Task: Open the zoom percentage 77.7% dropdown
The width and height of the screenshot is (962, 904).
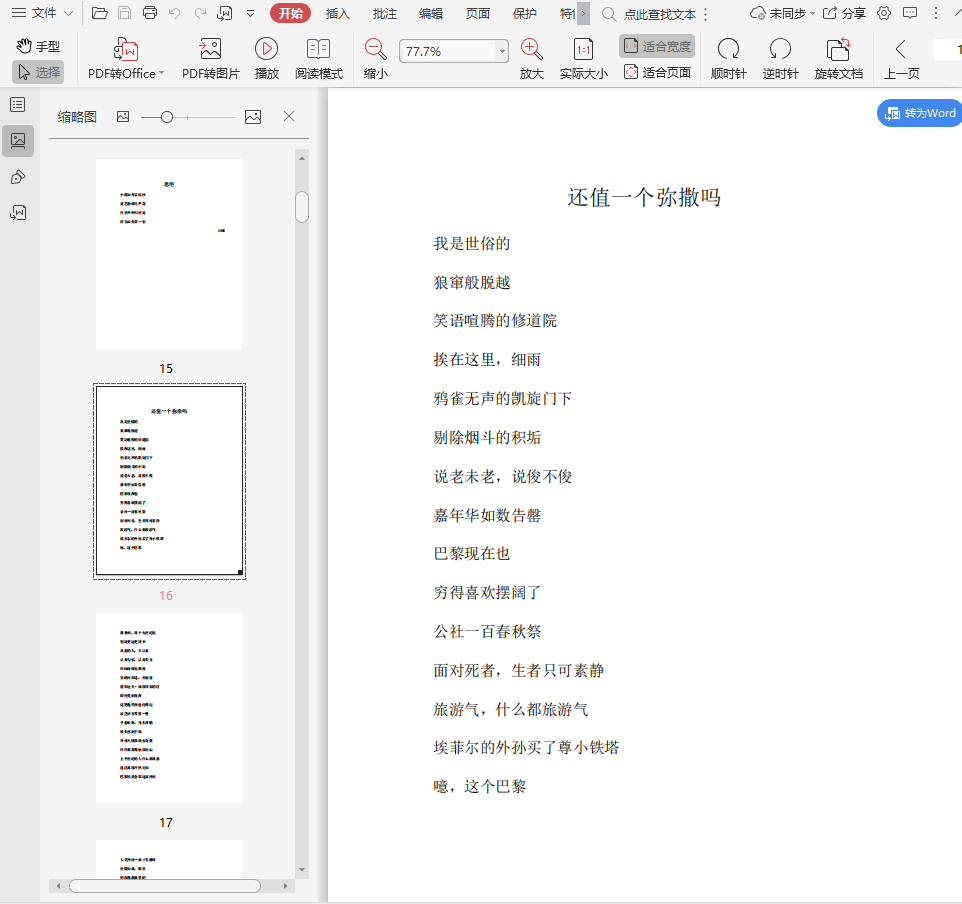Action: point(501,51)
